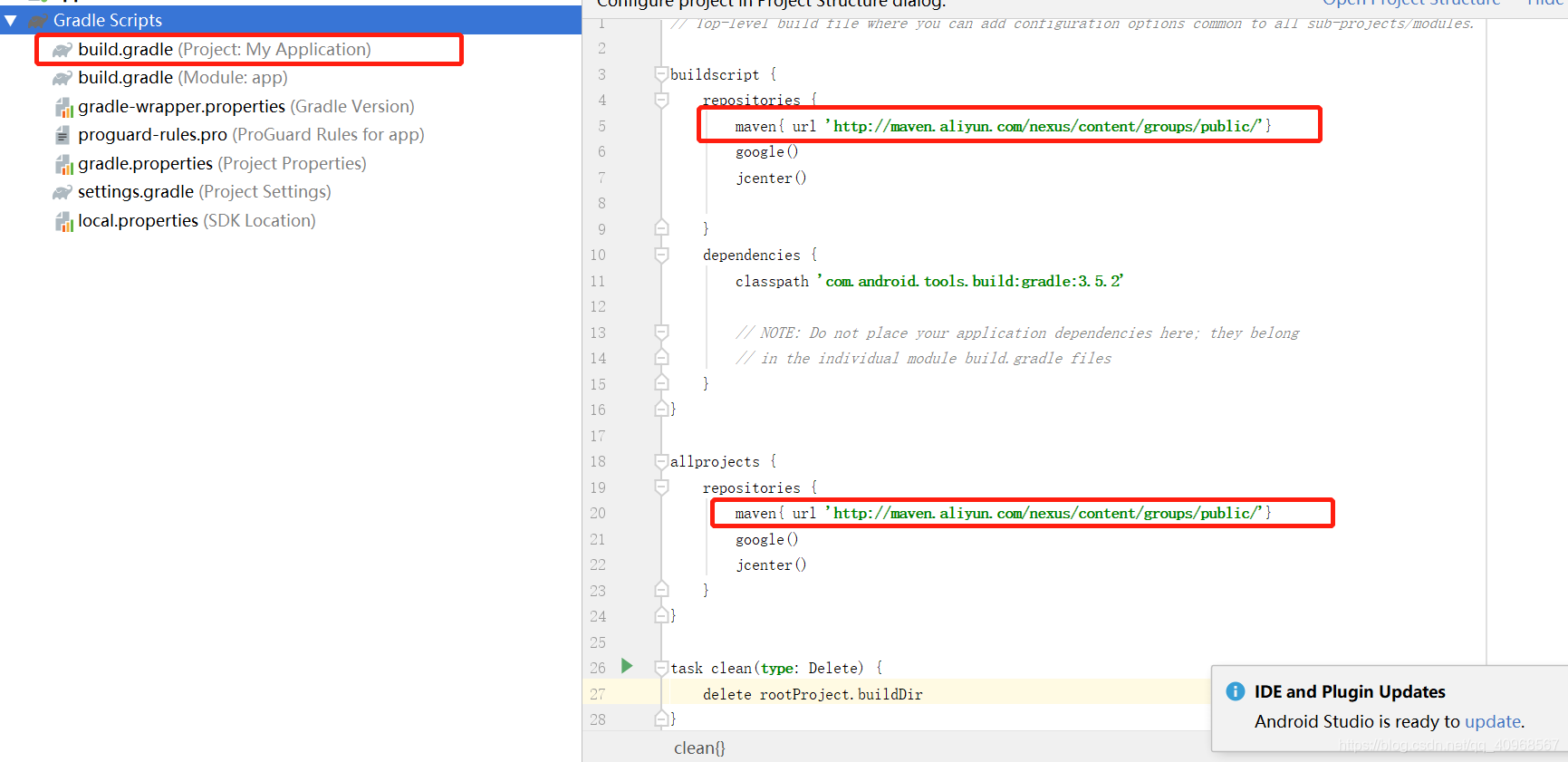Image resolution: width=1568 pixels, height=762 pixels.
Task: Collapse allprojects repositories fold marker on line 19
Action: (661, 487)
